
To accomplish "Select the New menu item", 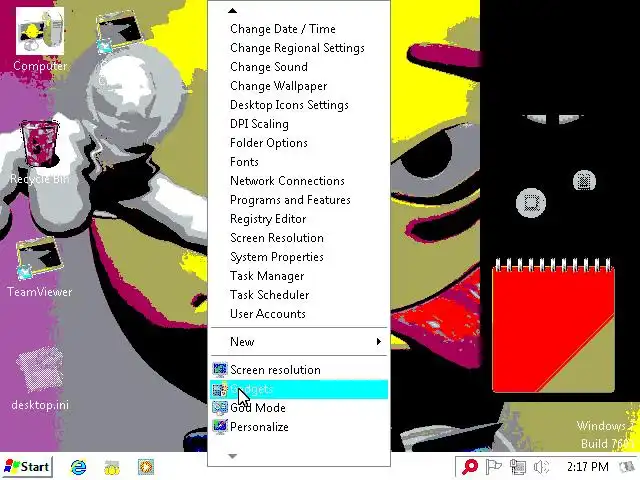I will point(299,341).
